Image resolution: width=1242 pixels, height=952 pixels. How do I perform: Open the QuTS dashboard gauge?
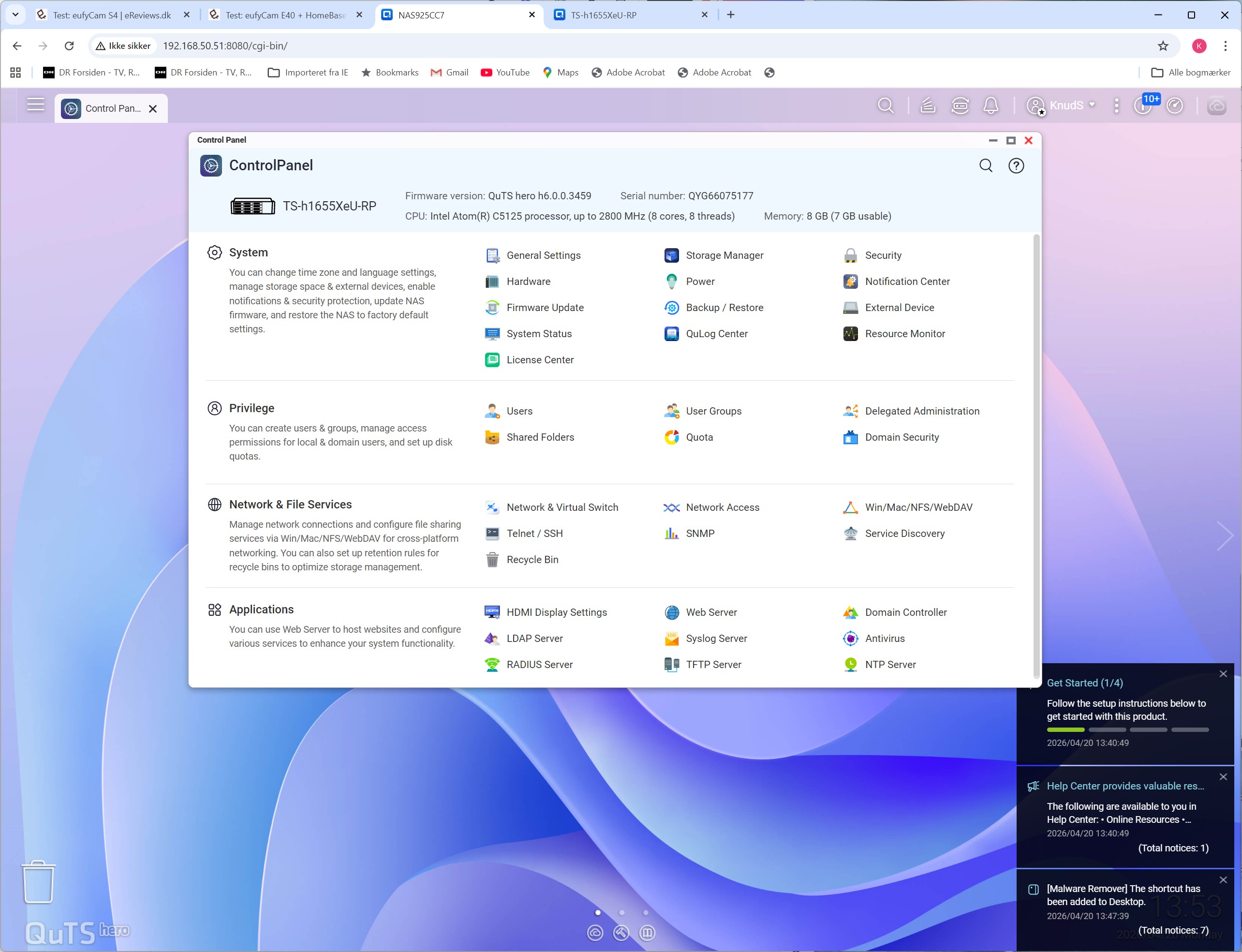coord(1175,105)
